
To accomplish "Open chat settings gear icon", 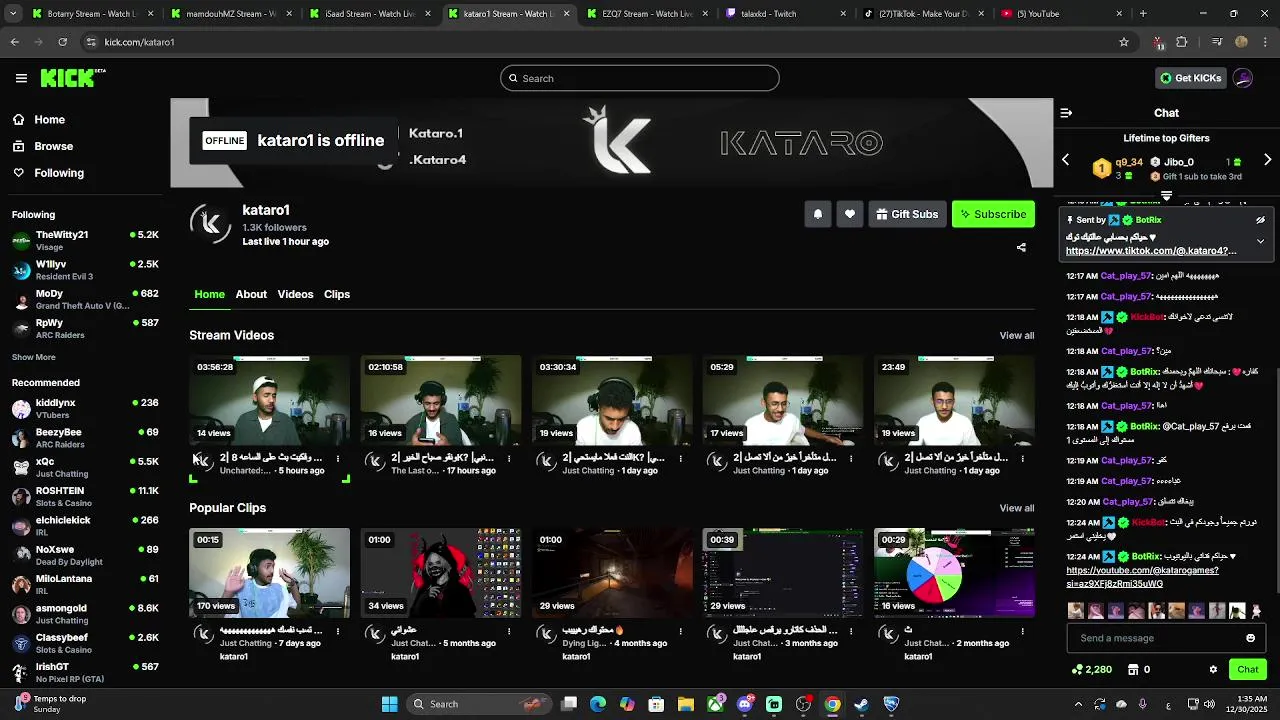I will [1213, 670].
